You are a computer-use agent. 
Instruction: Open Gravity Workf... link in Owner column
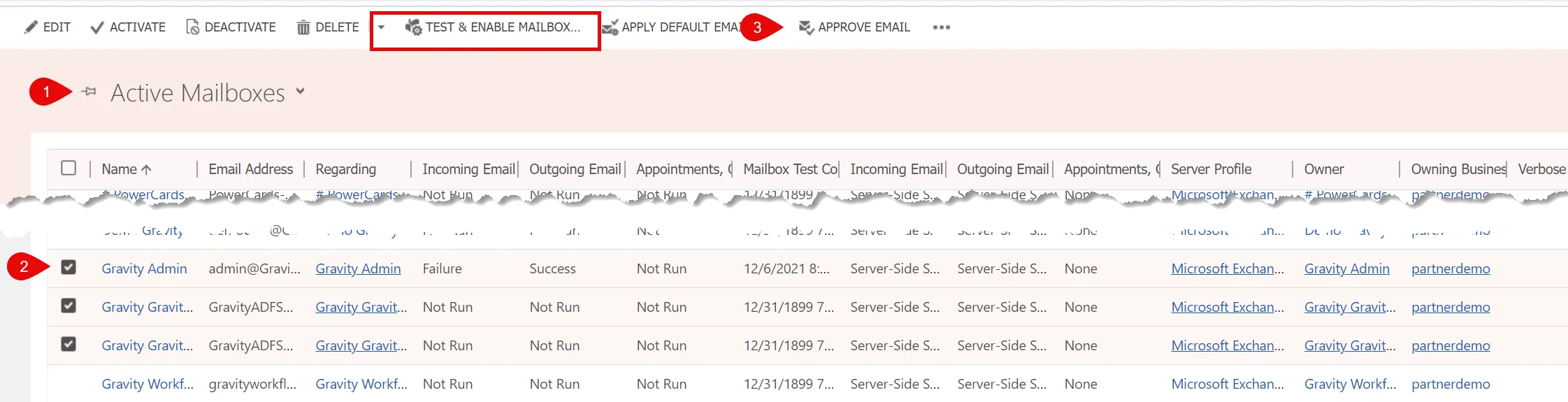(x=1351, y=384)
